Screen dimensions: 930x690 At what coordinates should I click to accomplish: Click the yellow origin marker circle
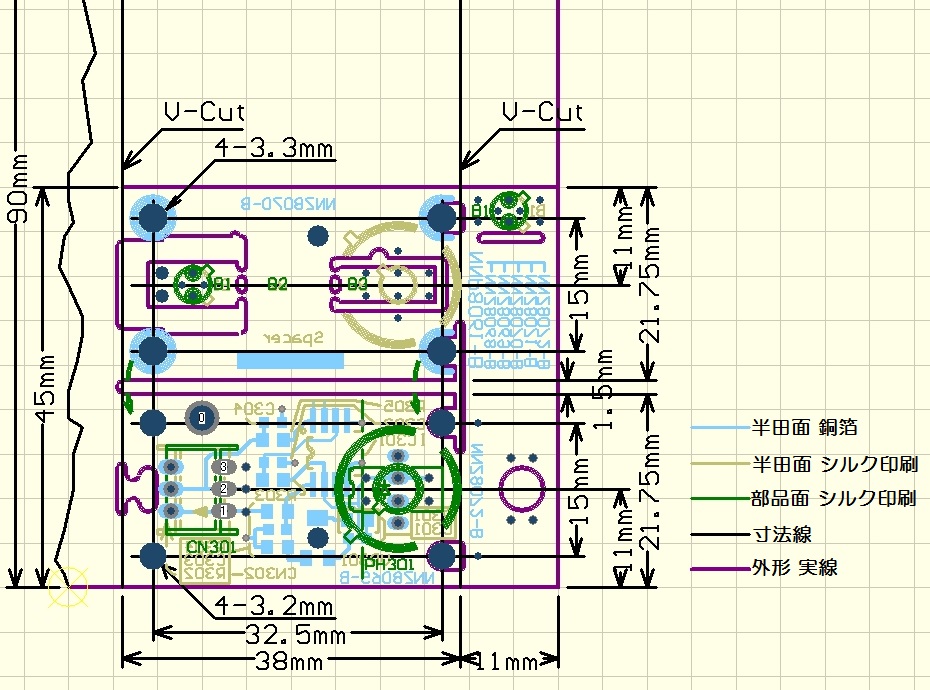68,587
